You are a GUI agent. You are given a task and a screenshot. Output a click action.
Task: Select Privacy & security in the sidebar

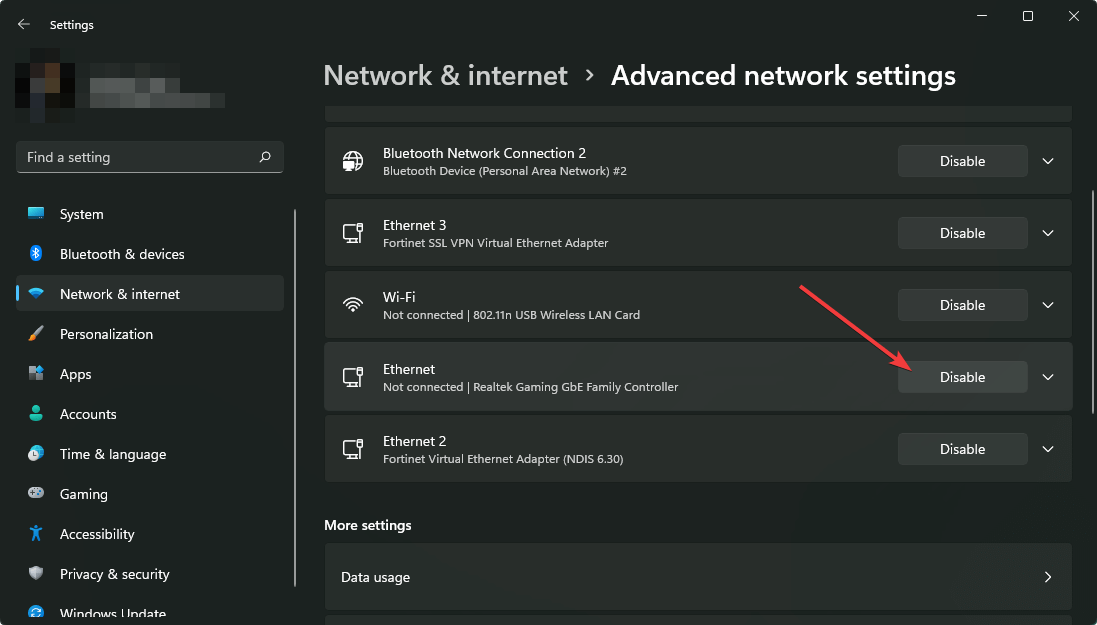[x=114, y=574]
